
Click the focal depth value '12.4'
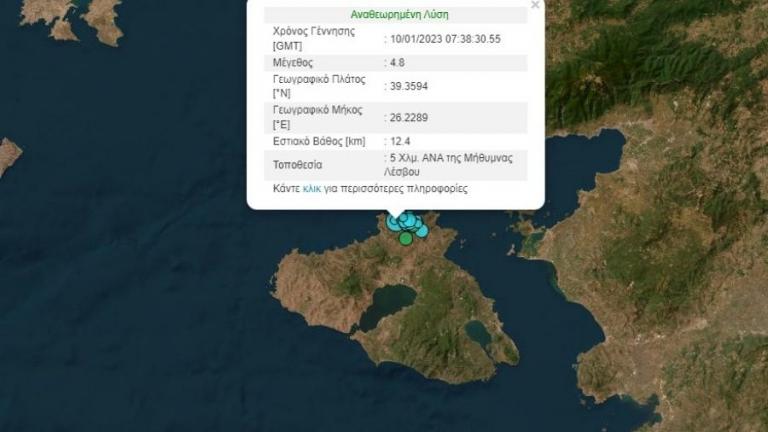(400, 142)
